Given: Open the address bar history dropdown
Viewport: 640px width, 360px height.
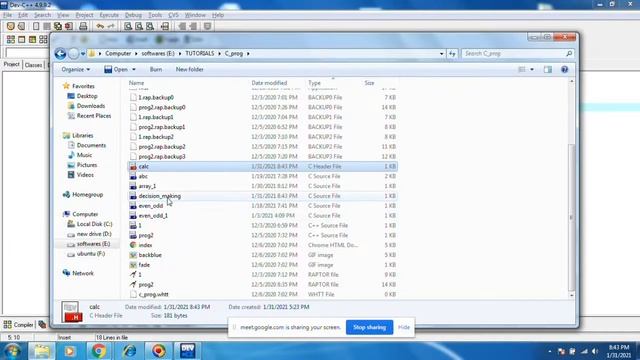Looking at the screenshot, I should 442,53.
